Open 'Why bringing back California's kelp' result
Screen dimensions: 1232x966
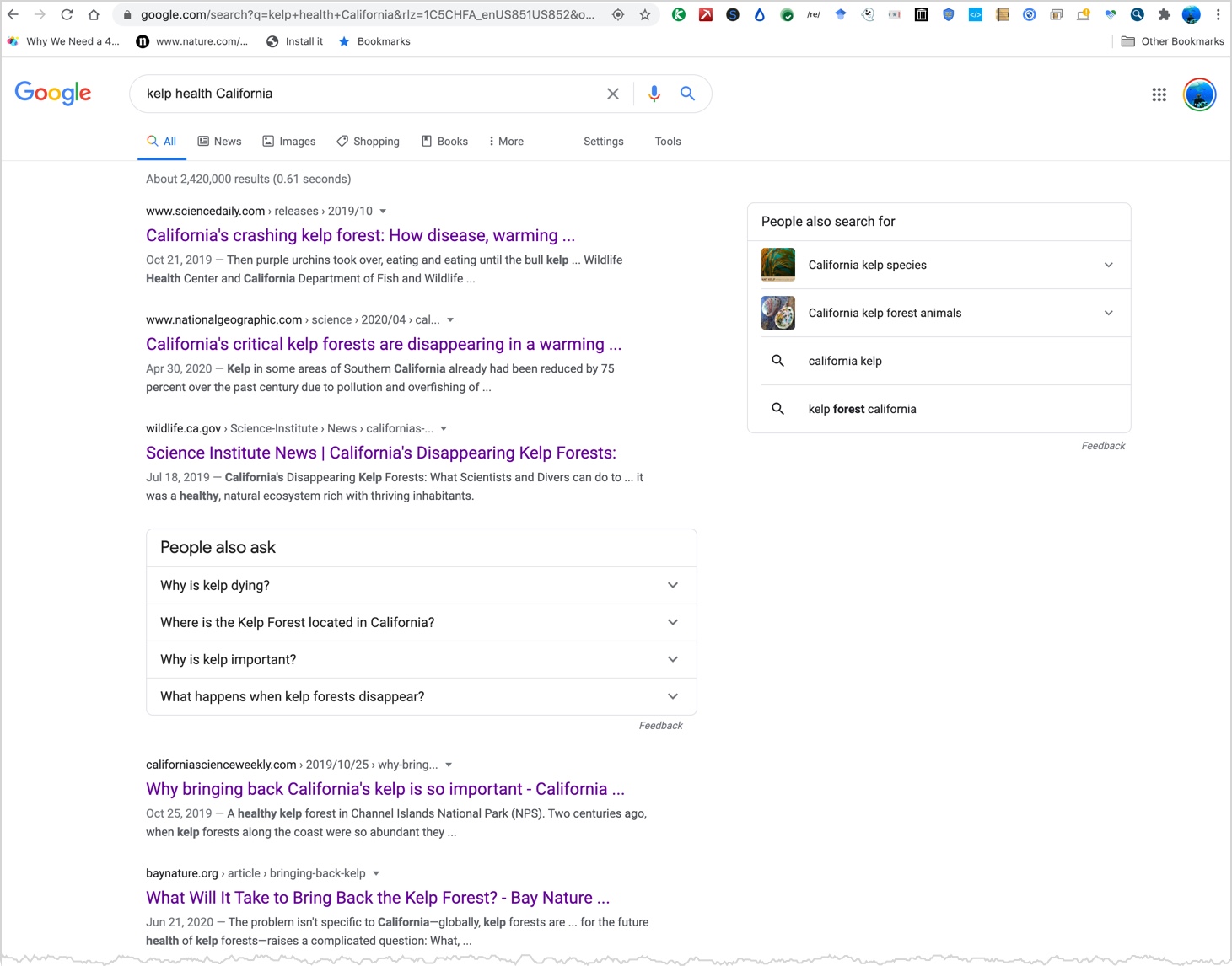pyautogui.click(x=385, y=789)
